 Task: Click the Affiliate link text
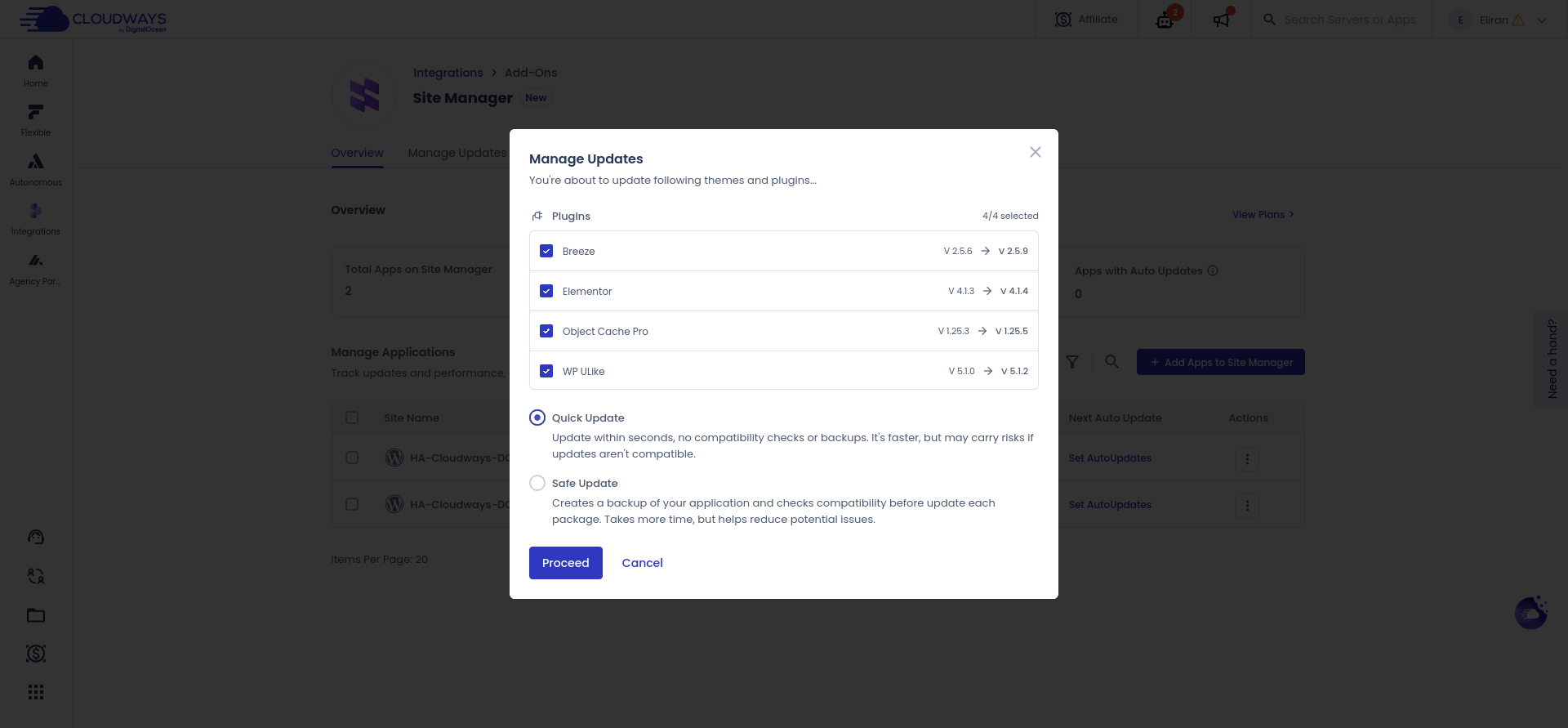pyautogui.click(x=1098, y=20)
